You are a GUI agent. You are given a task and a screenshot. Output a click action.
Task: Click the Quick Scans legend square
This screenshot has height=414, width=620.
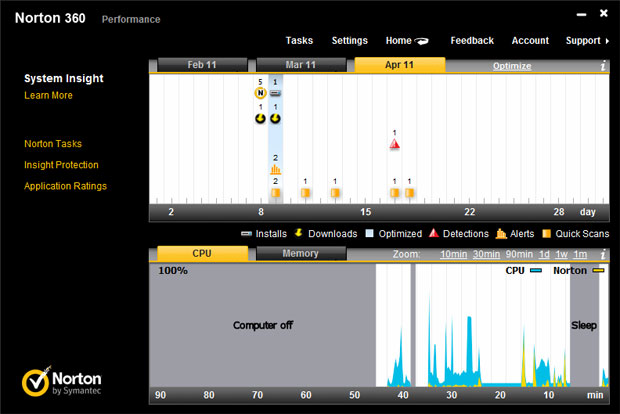546,234
